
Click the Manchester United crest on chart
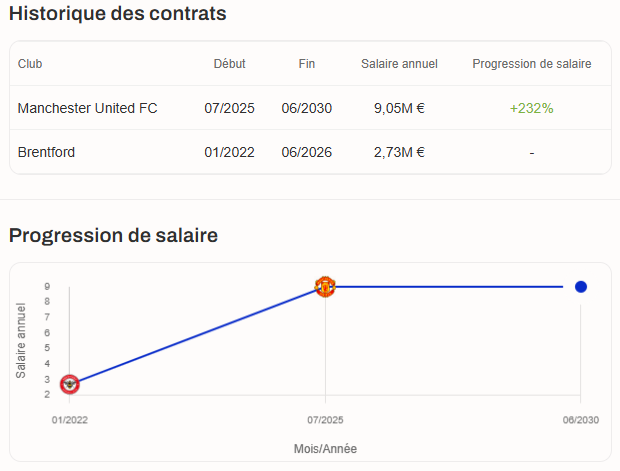(325, 287)
